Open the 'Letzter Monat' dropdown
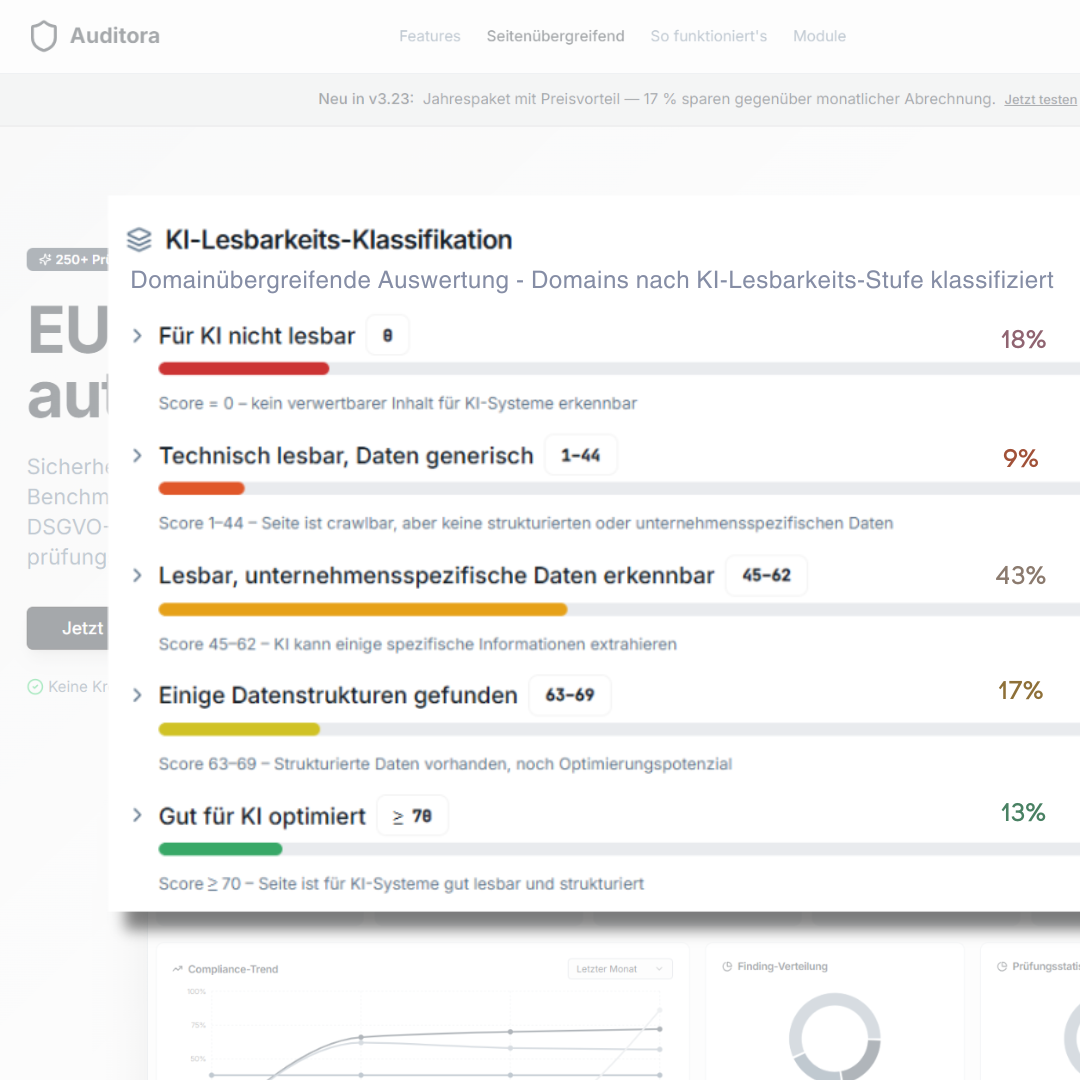This screenshot has width=1080, height=1080. (620, 968)
